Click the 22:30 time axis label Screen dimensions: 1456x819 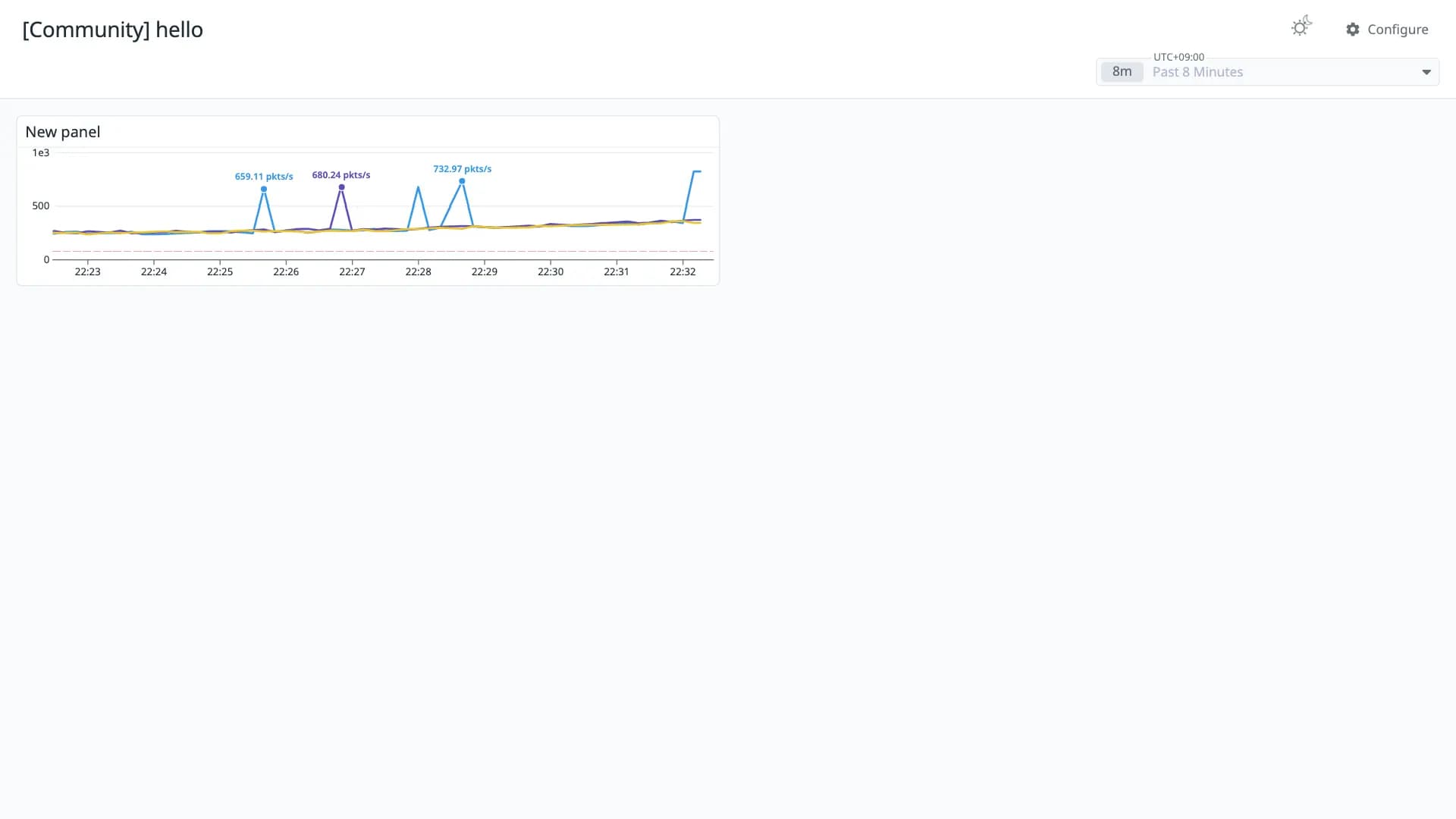coord(551,271)
